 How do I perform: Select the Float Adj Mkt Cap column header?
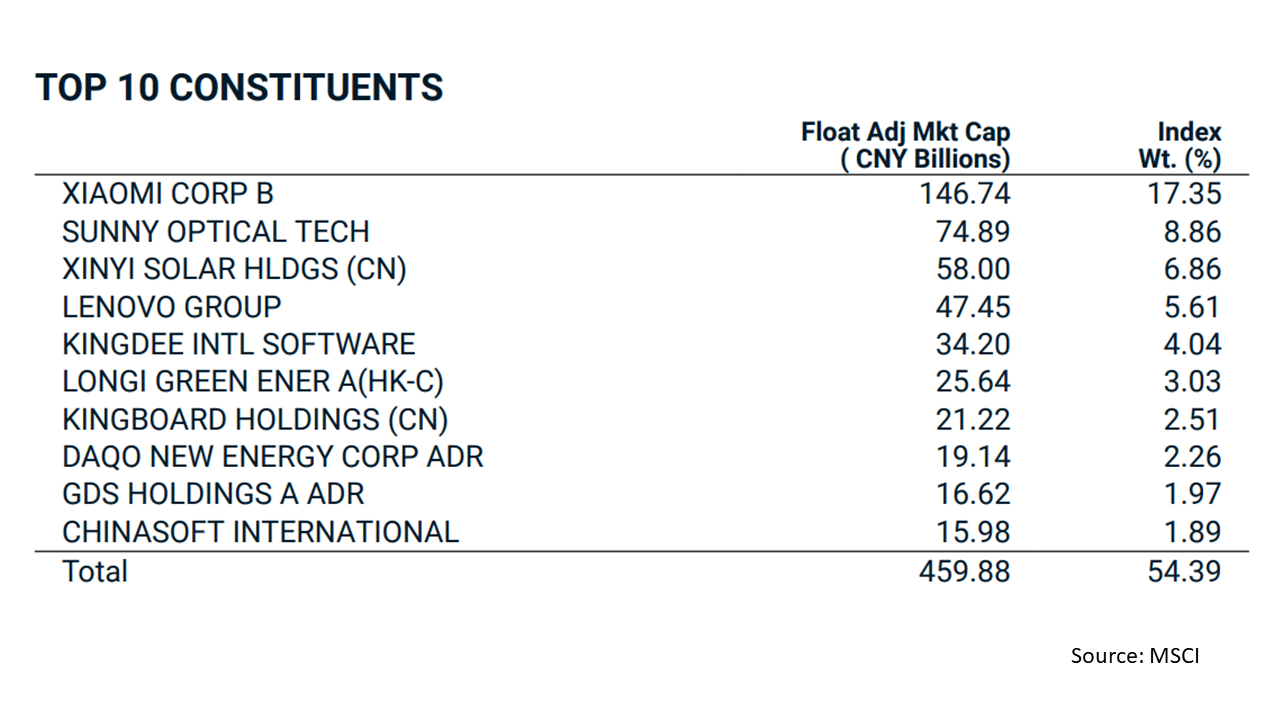pos(906,146)
